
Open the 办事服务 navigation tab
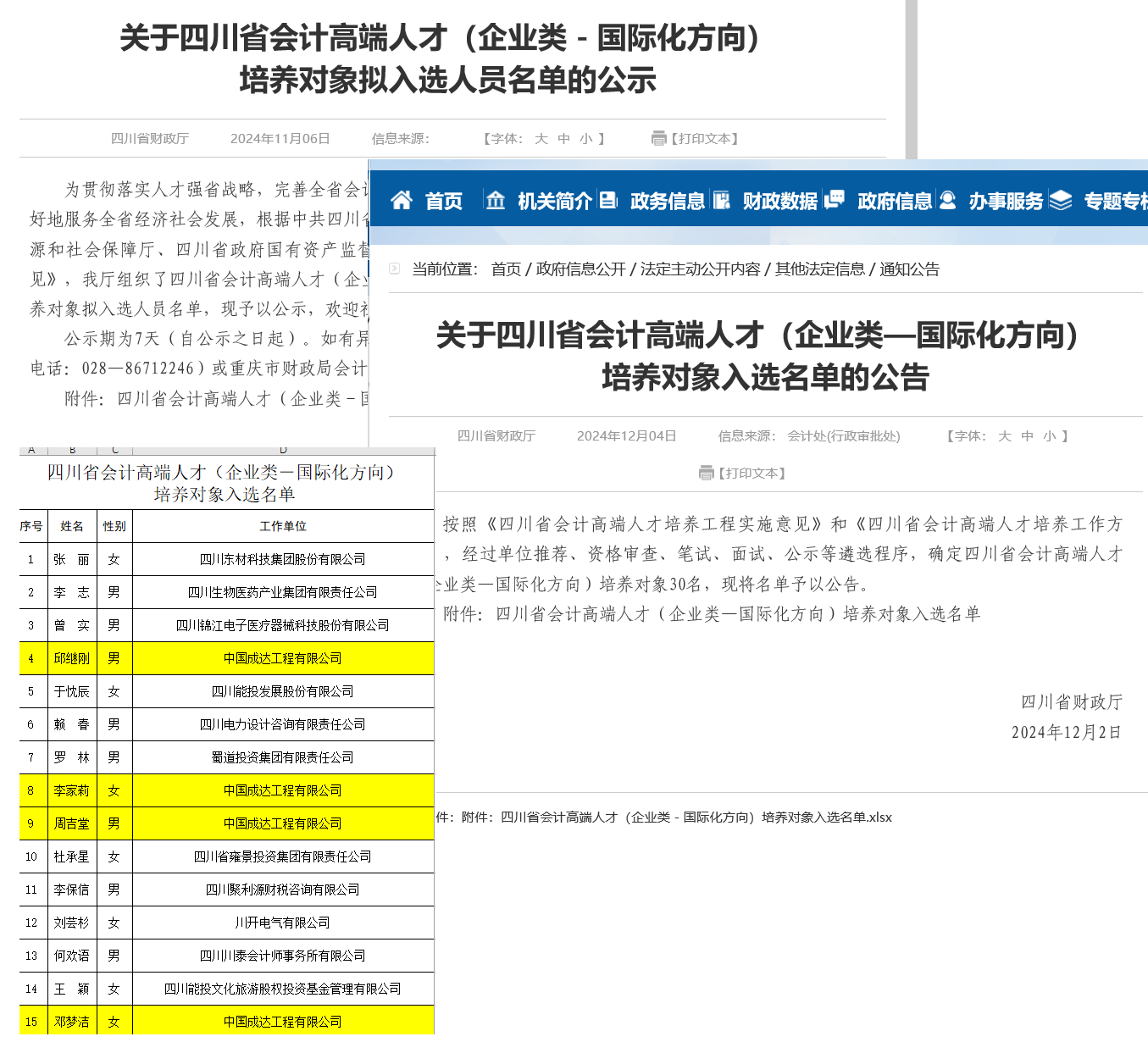tap(1007, 201)
